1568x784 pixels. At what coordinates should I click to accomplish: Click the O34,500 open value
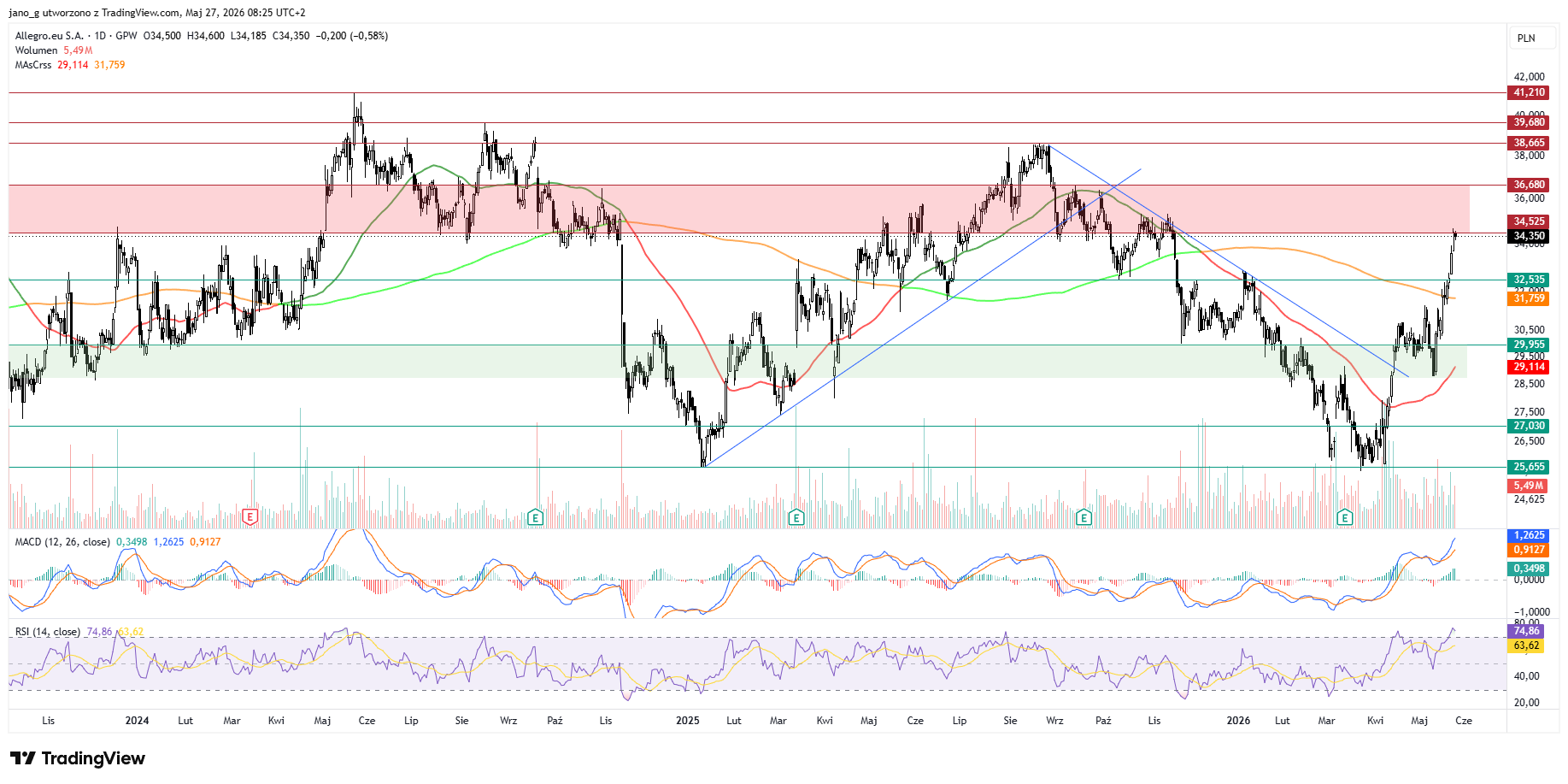(162, 36)
